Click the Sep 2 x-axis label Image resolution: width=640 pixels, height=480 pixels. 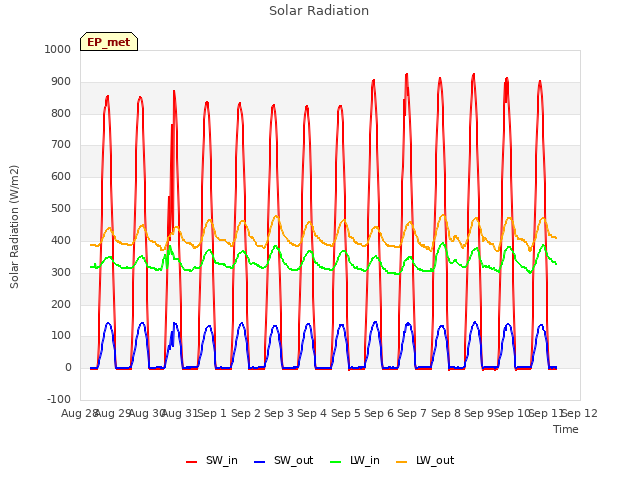tap(246, 413)
